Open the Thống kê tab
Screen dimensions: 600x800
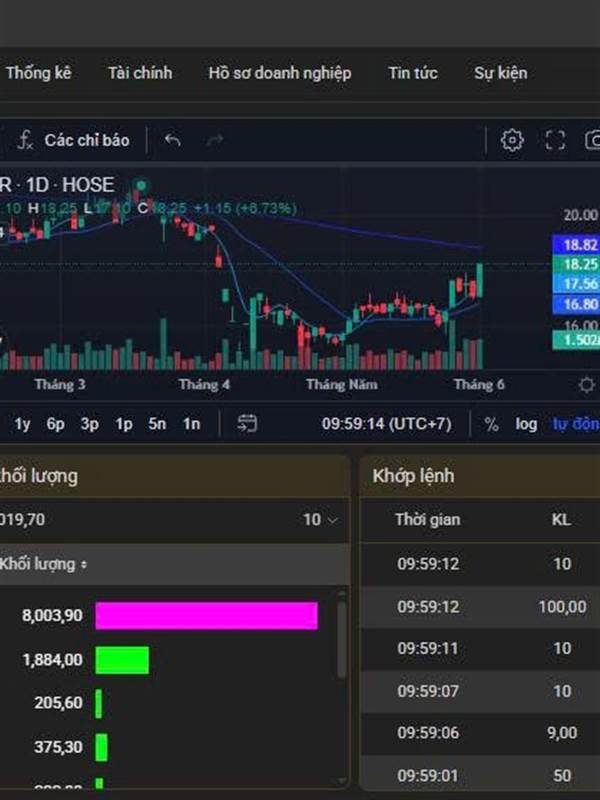coord(38,73)
